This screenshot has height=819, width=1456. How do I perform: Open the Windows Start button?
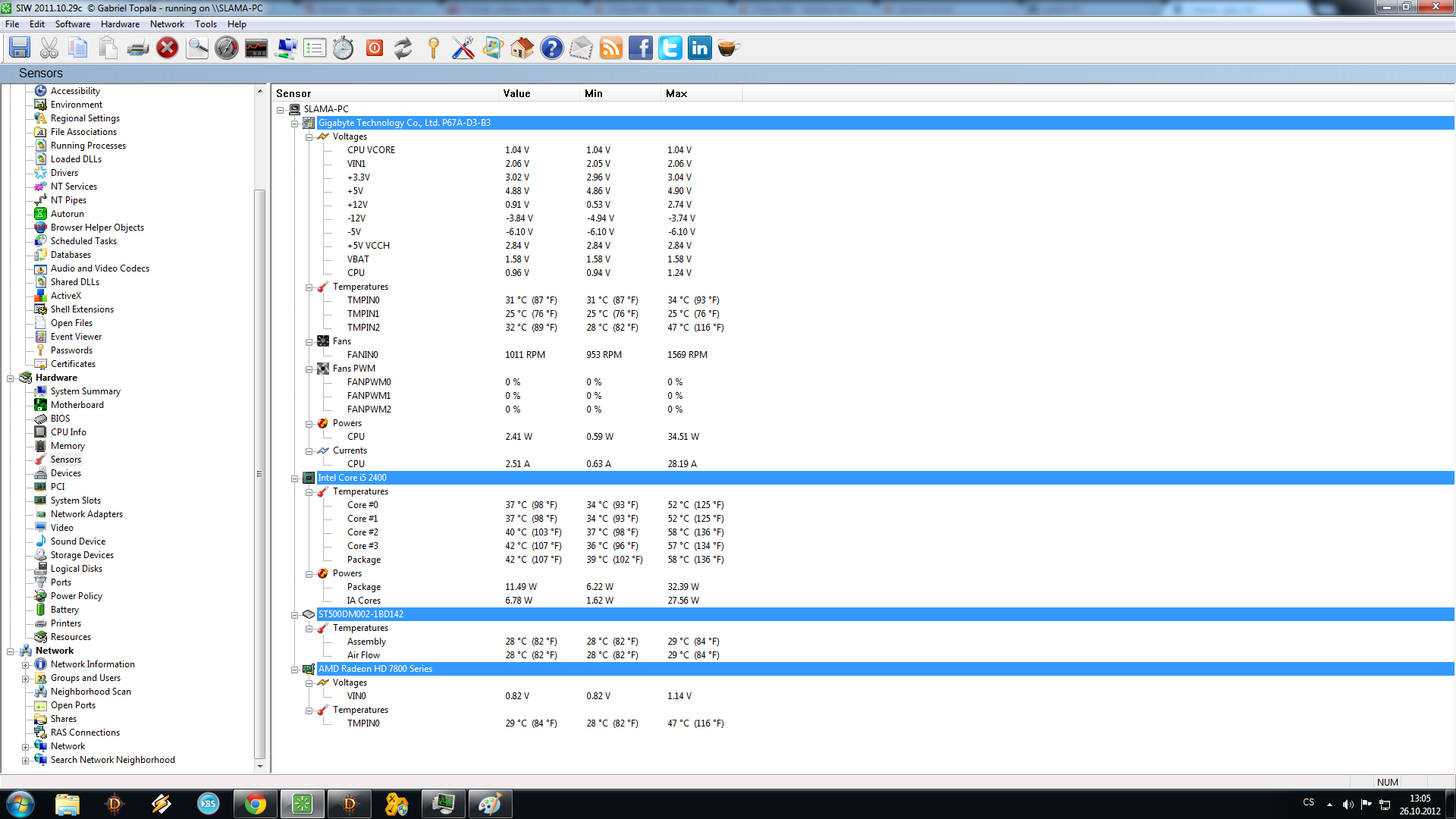tap(20, 804)
